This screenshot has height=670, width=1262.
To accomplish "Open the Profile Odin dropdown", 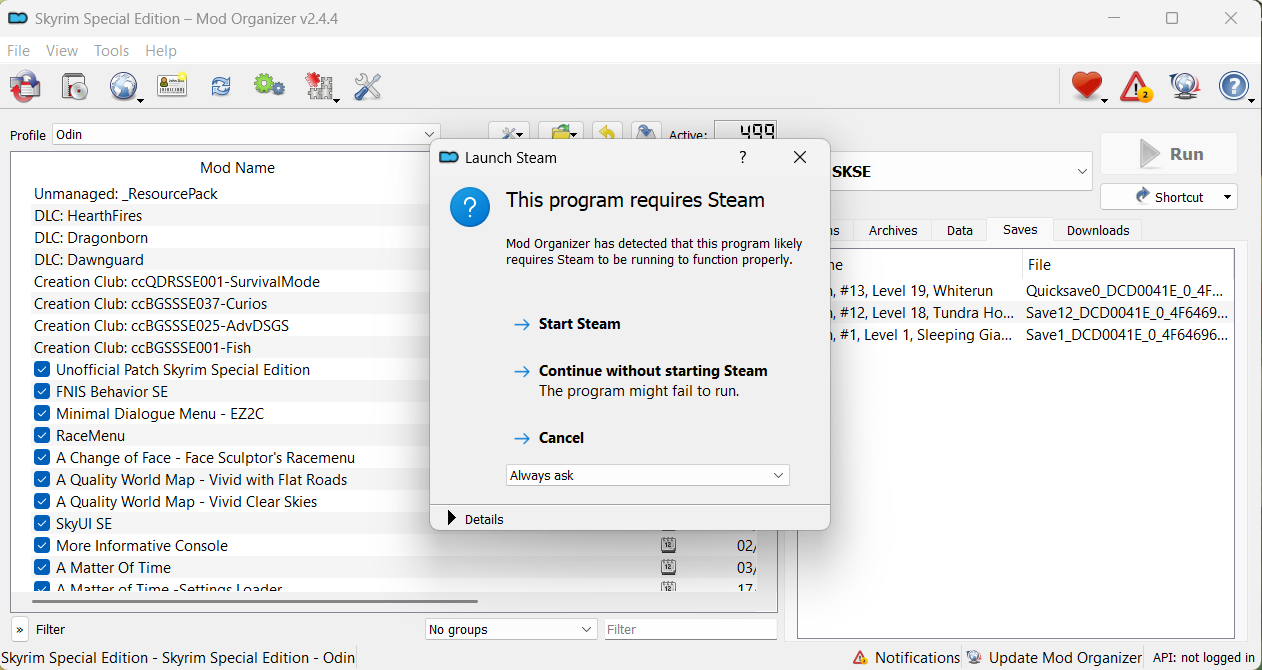I will coord(246,134).
